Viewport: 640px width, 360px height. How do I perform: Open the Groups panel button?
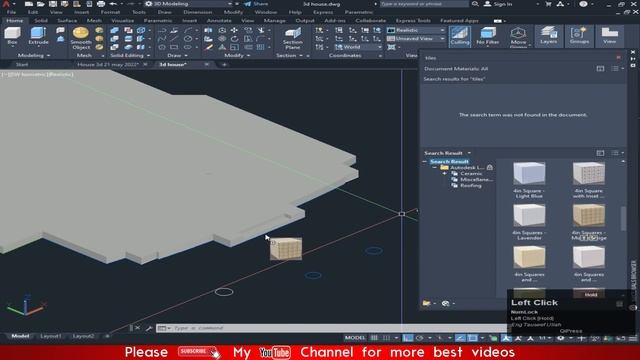(579, 36)
